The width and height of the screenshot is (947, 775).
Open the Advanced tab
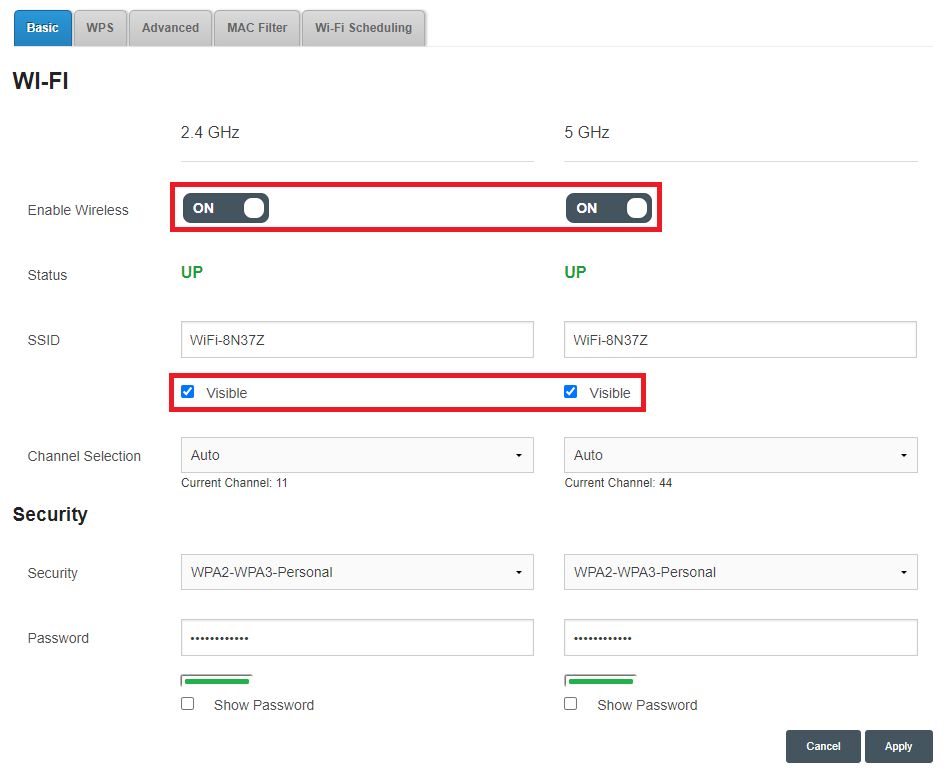(170, 28)
